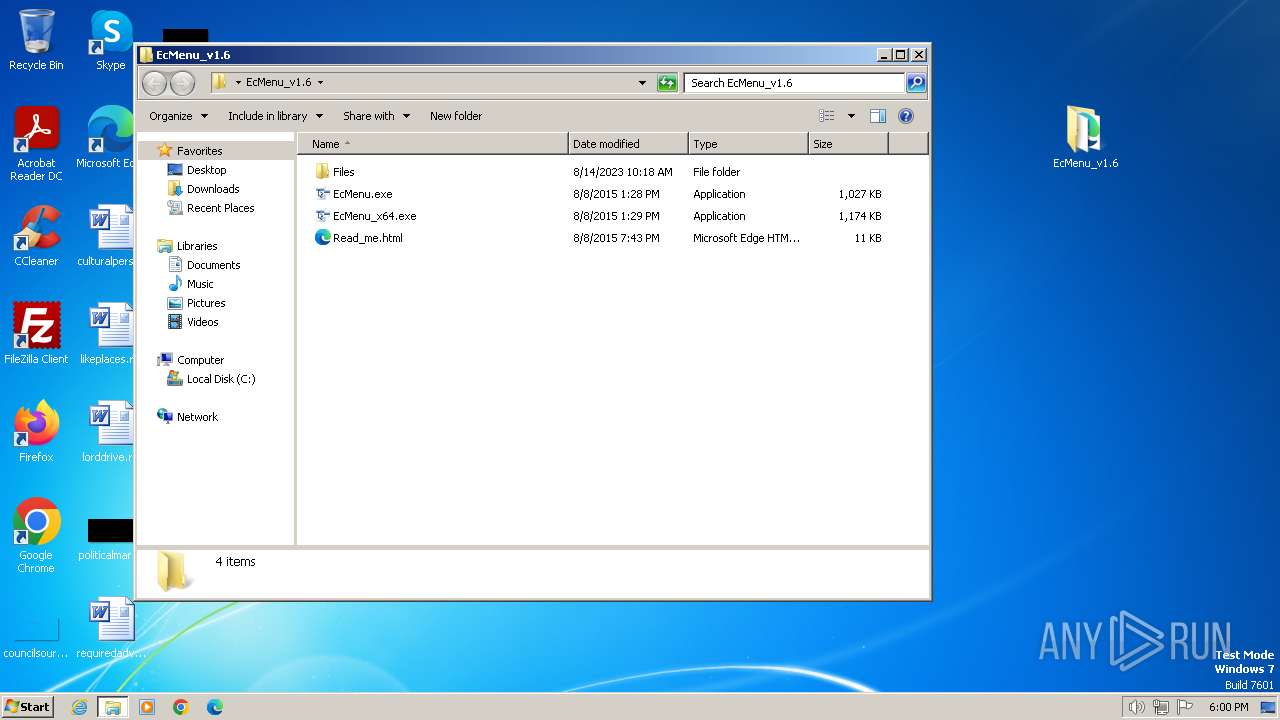
Task: Select Network in the navigation pane
Action: 197,417
